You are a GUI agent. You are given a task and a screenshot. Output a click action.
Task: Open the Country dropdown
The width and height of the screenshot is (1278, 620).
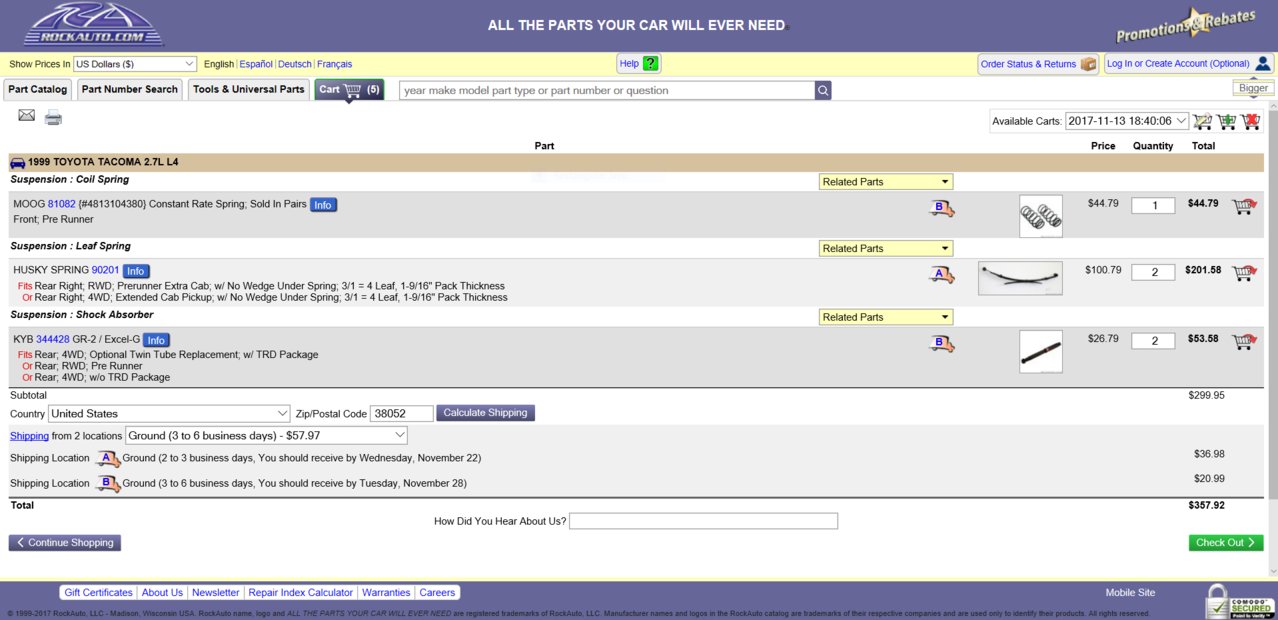(170, 413)
